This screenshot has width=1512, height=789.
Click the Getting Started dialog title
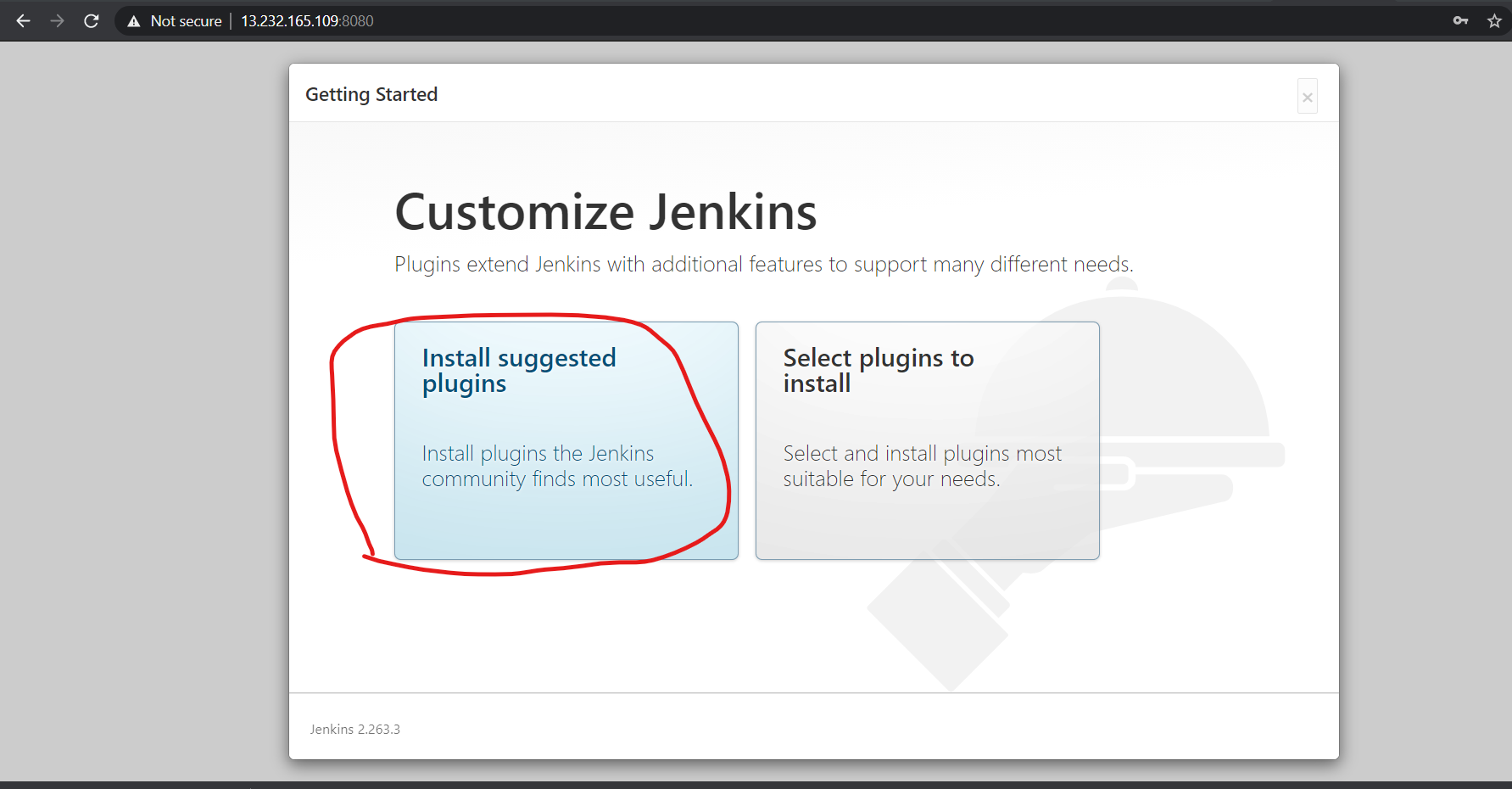tap(371, 94)
